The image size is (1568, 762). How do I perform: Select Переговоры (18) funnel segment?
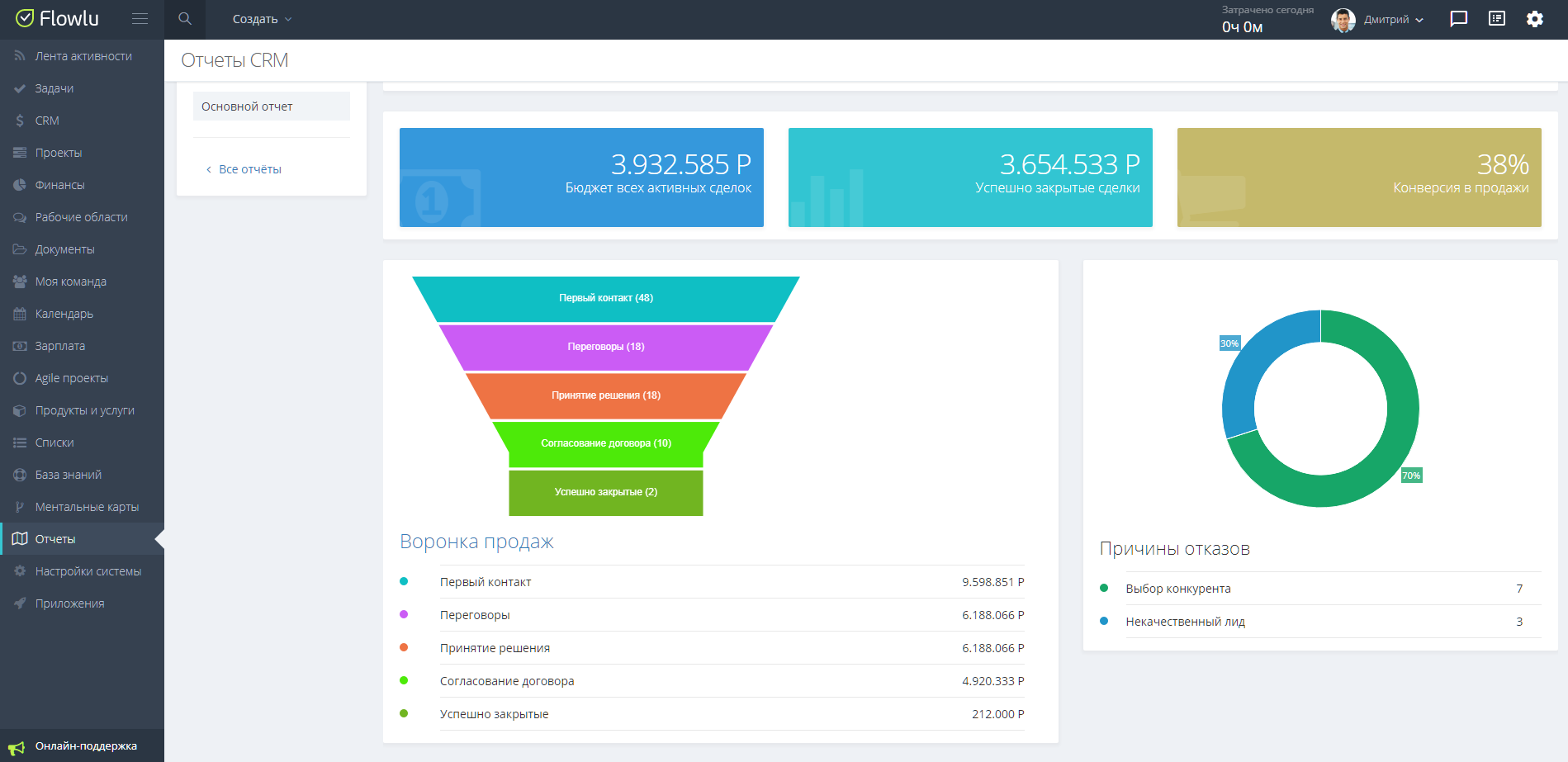(x=606, y=347)
